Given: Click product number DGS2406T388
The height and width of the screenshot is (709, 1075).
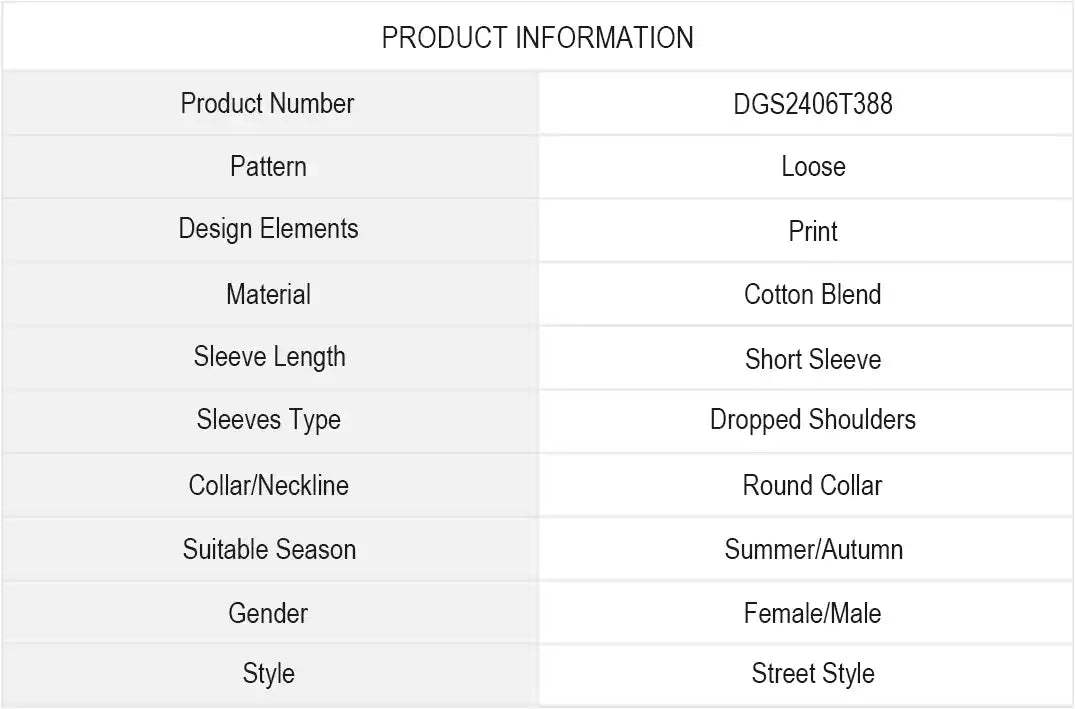Looking at the screenshot, I should tap(812, 104).
